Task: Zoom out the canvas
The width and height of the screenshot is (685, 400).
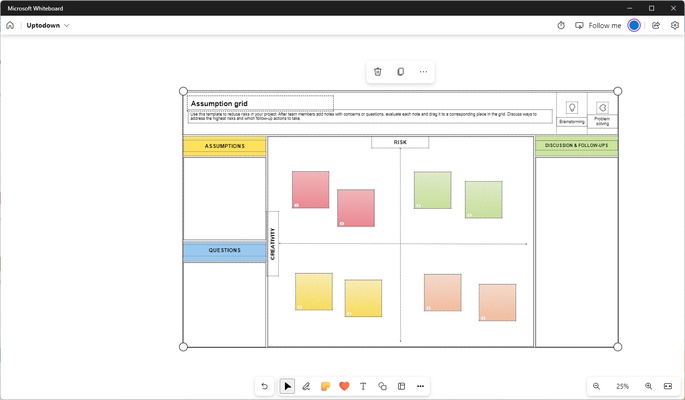Action: click(x=596, y=386)
